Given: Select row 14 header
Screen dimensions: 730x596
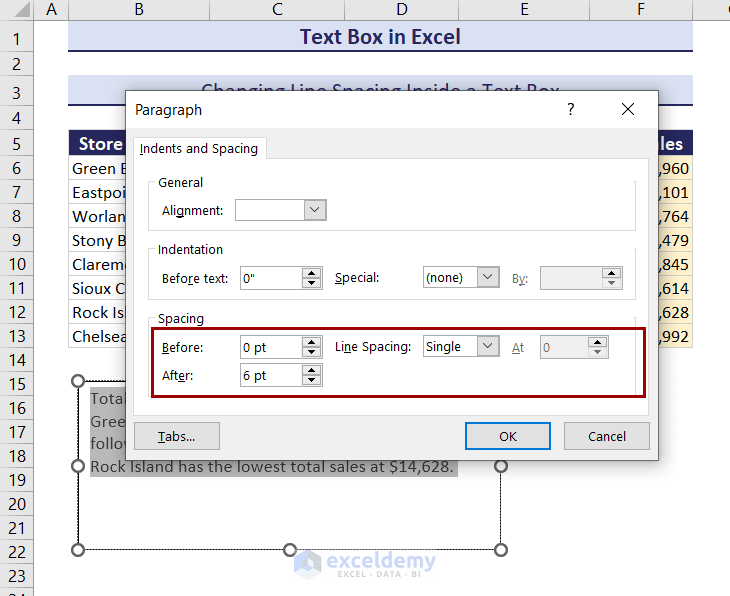Looking at the screenshot, I should pyautogui.click(x=17, y=360).
